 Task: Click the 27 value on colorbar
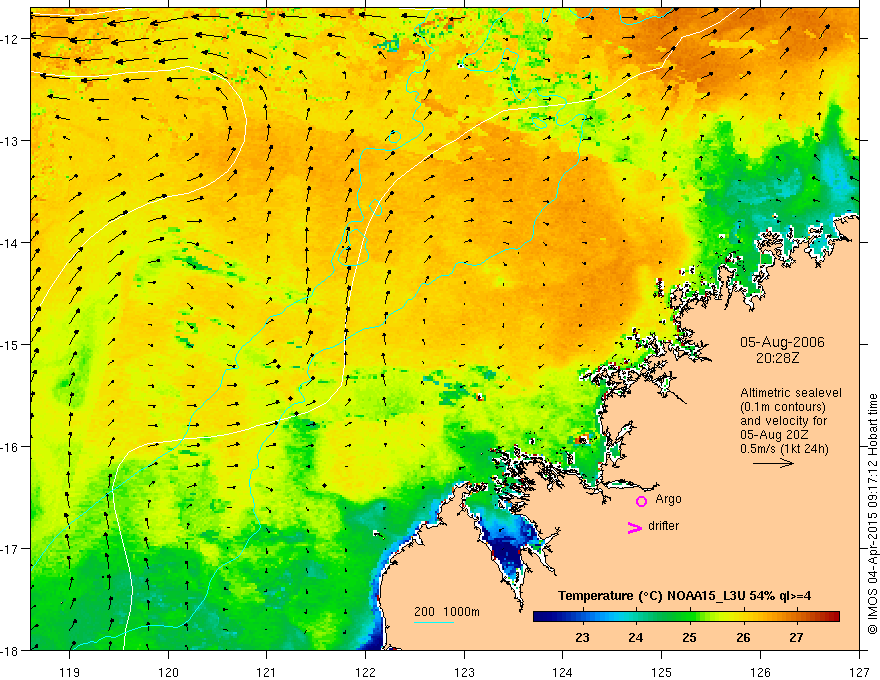click(x=796, y=637)
